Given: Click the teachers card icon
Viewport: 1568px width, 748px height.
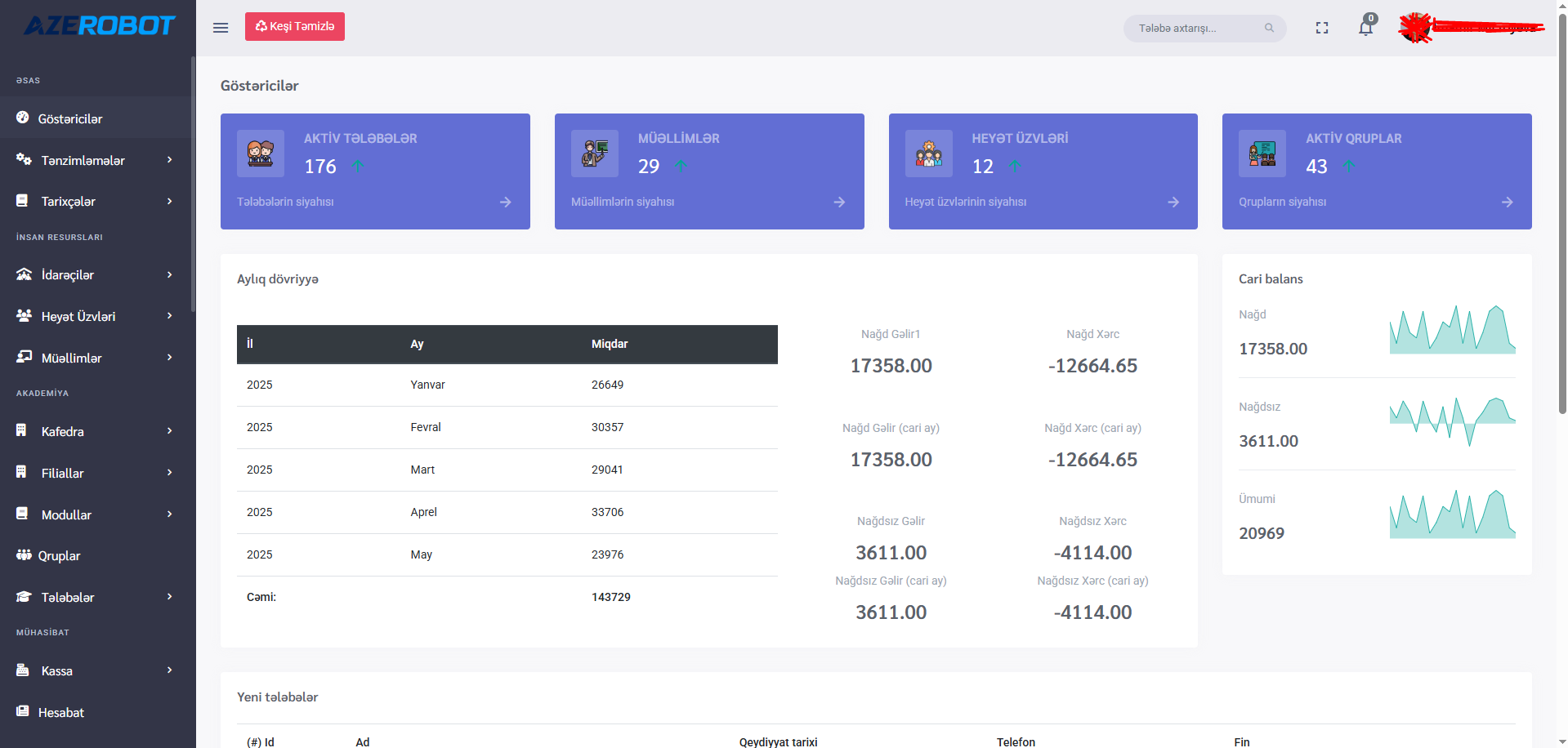Looking at the screenshot, I should tap(595, 154).
